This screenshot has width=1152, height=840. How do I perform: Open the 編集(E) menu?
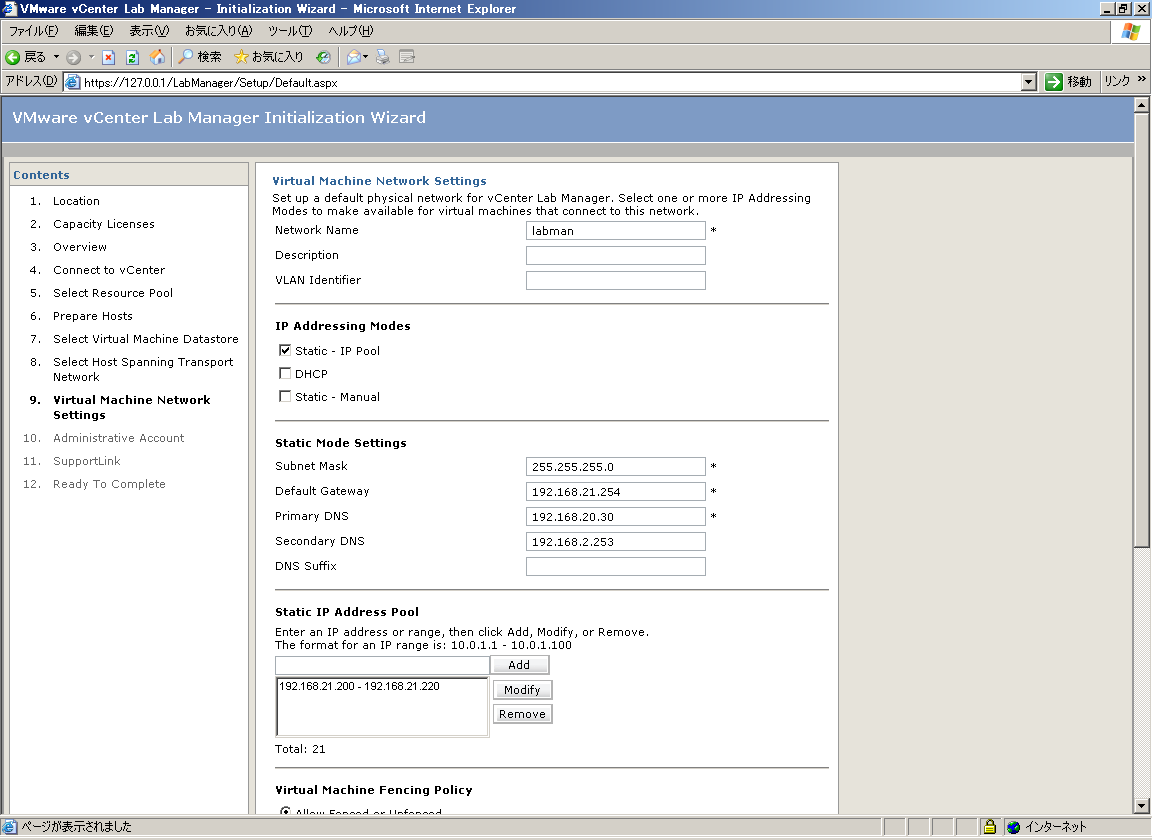click(x=93, y=31)
